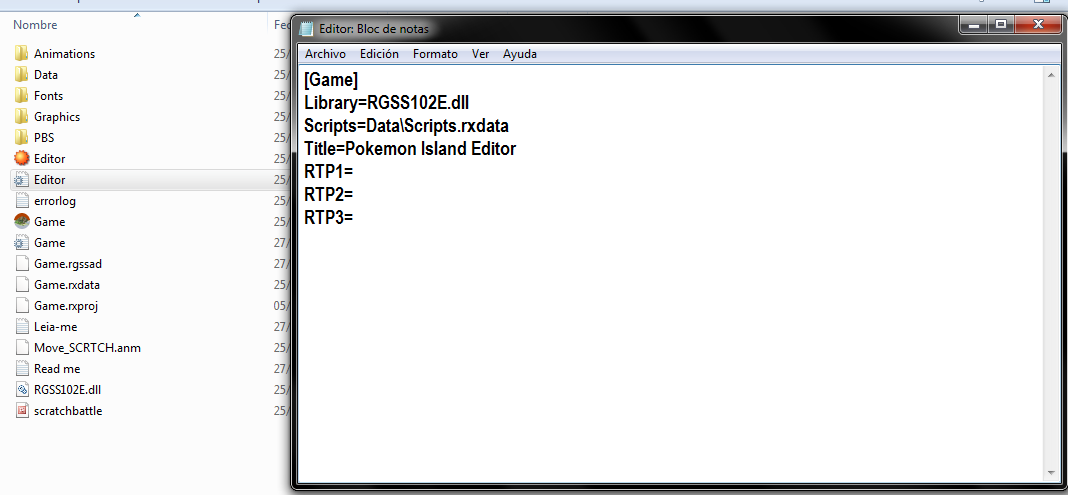Screen dimensions: 1068x495
Task: Click the scrollbar up arrow in Notepad
Action: 1051,74
